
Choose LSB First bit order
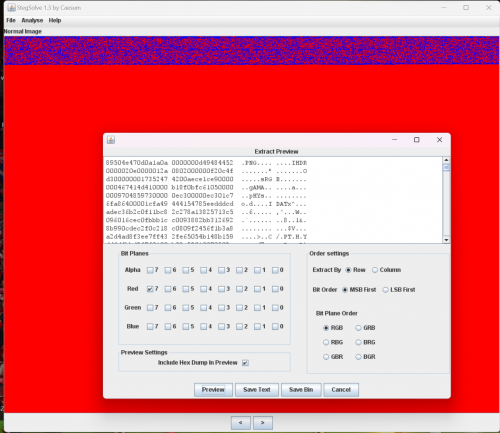tap(386, 290)
